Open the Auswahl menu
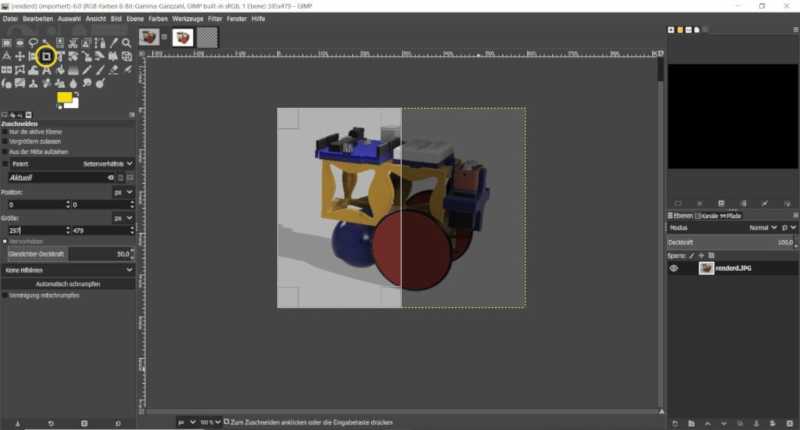800x430 pixels. point(69,19)
